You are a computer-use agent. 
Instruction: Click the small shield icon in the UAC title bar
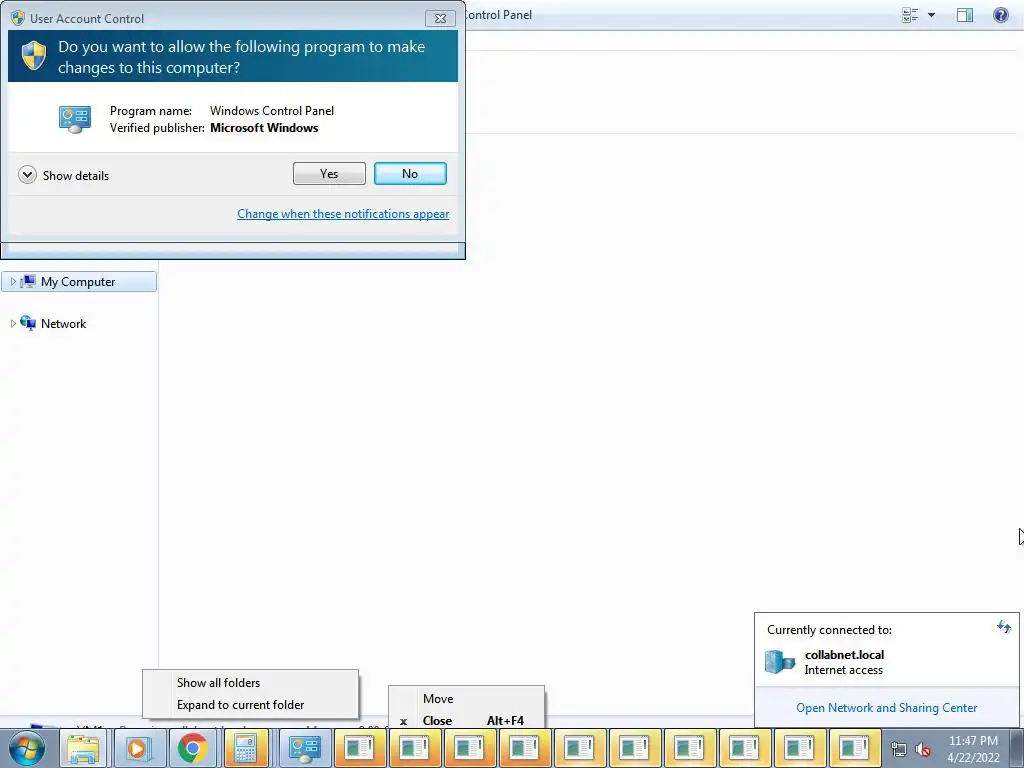[x=18, y=18]
